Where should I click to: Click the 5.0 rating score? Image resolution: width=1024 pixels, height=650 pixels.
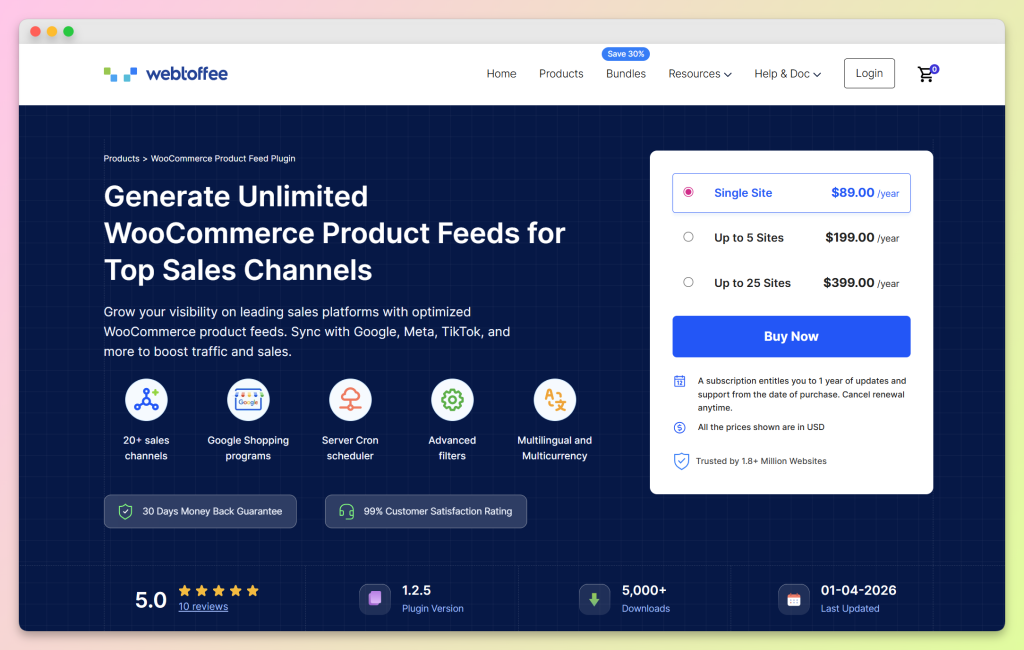click(x=151, y=600)
